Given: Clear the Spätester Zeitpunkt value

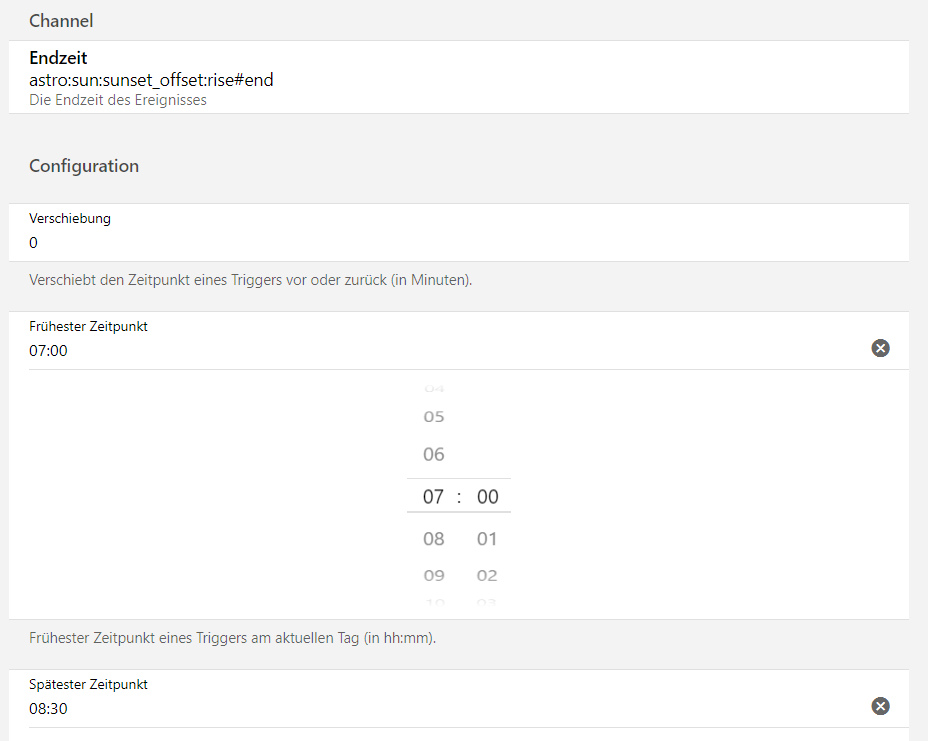Looking at the screenshot, I should click(x=880, y=706).
